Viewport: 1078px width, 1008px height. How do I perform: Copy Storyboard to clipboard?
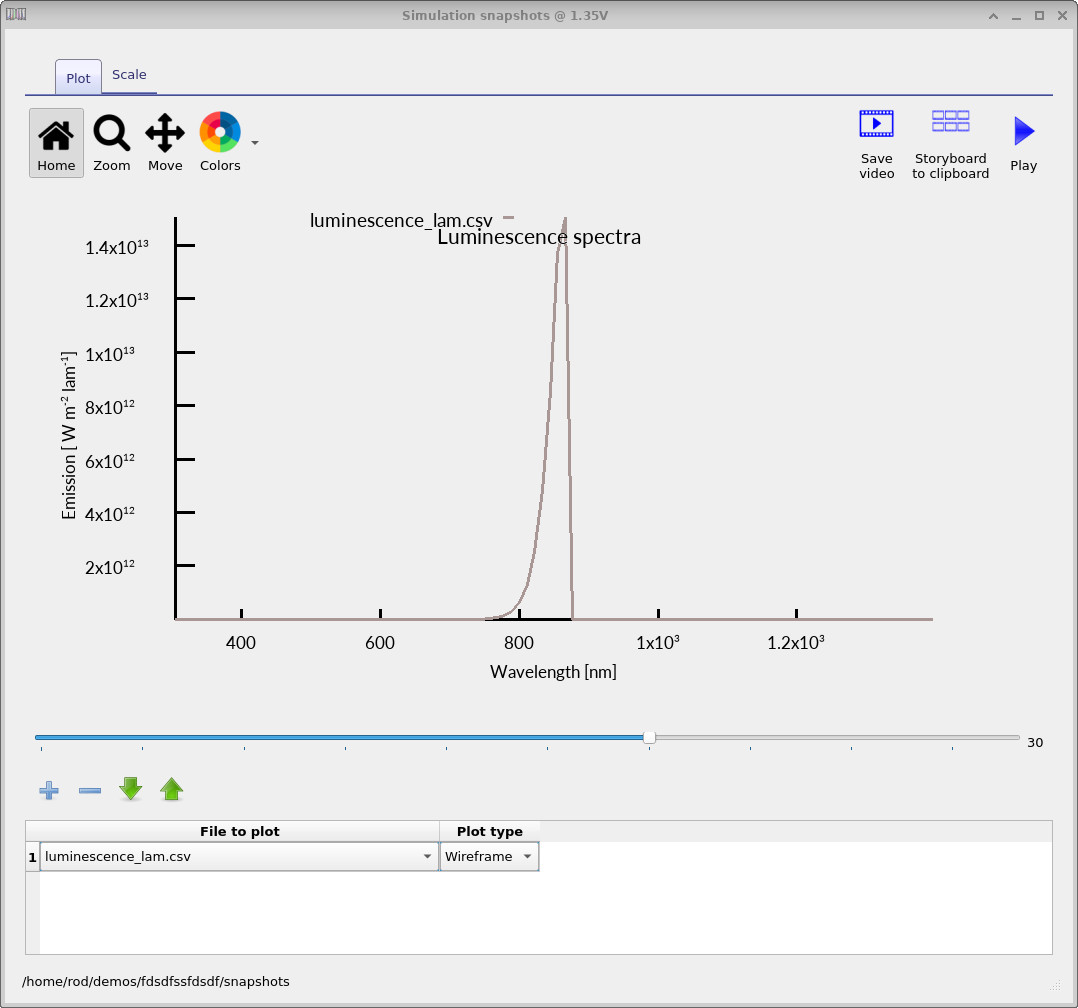950,143
